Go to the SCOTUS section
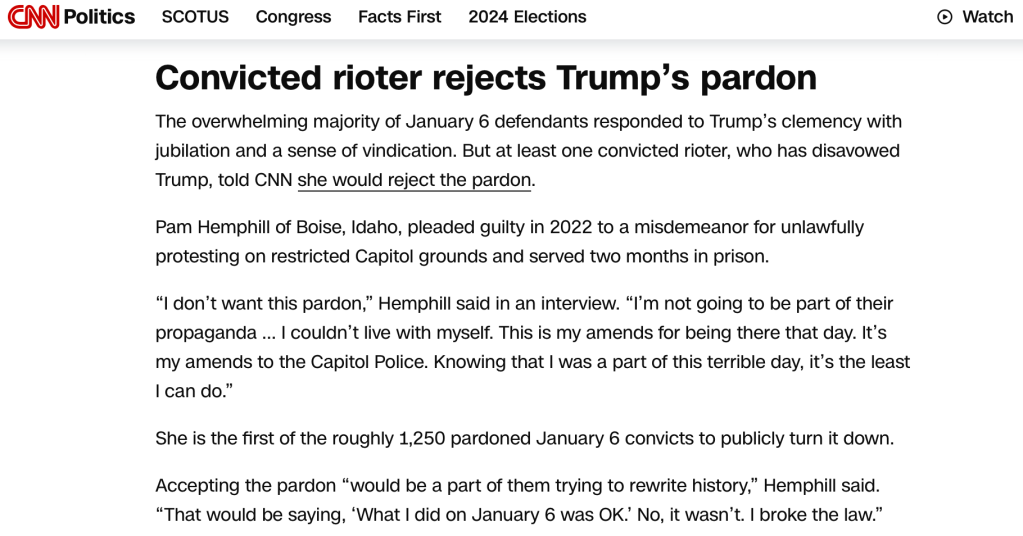Image resolution: width=1023 pixels, height=536 pixels. [195, 17]
